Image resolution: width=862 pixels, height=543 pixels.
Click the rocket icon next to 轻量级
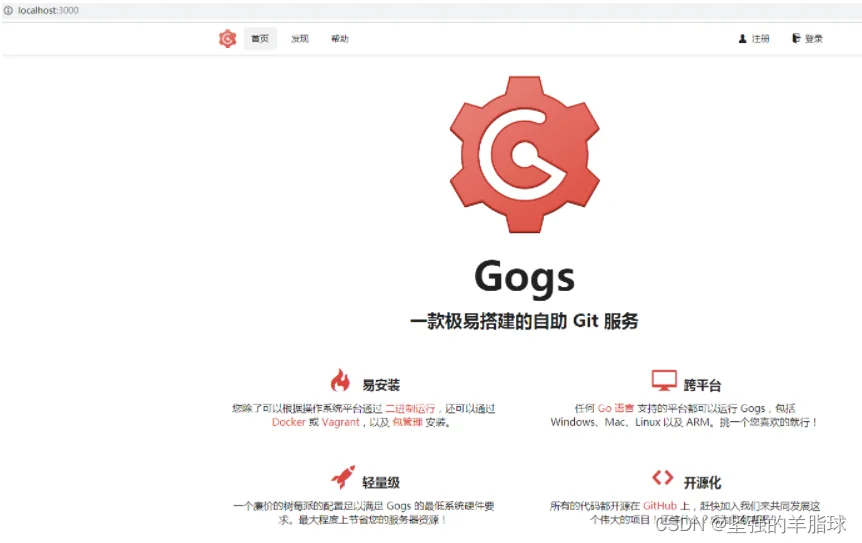pyautogui.click(x=344, y=477)
